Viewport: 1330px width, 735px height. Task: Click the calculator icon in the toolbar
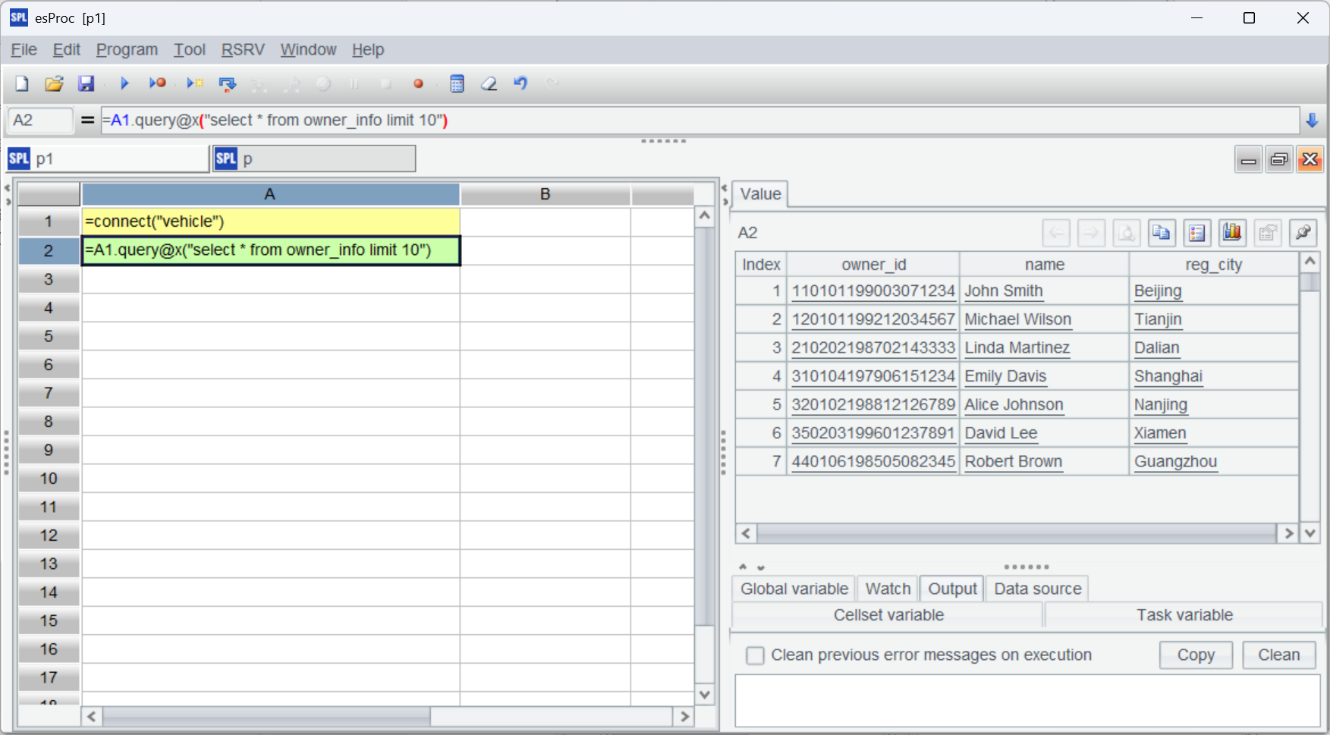(457, 84)
